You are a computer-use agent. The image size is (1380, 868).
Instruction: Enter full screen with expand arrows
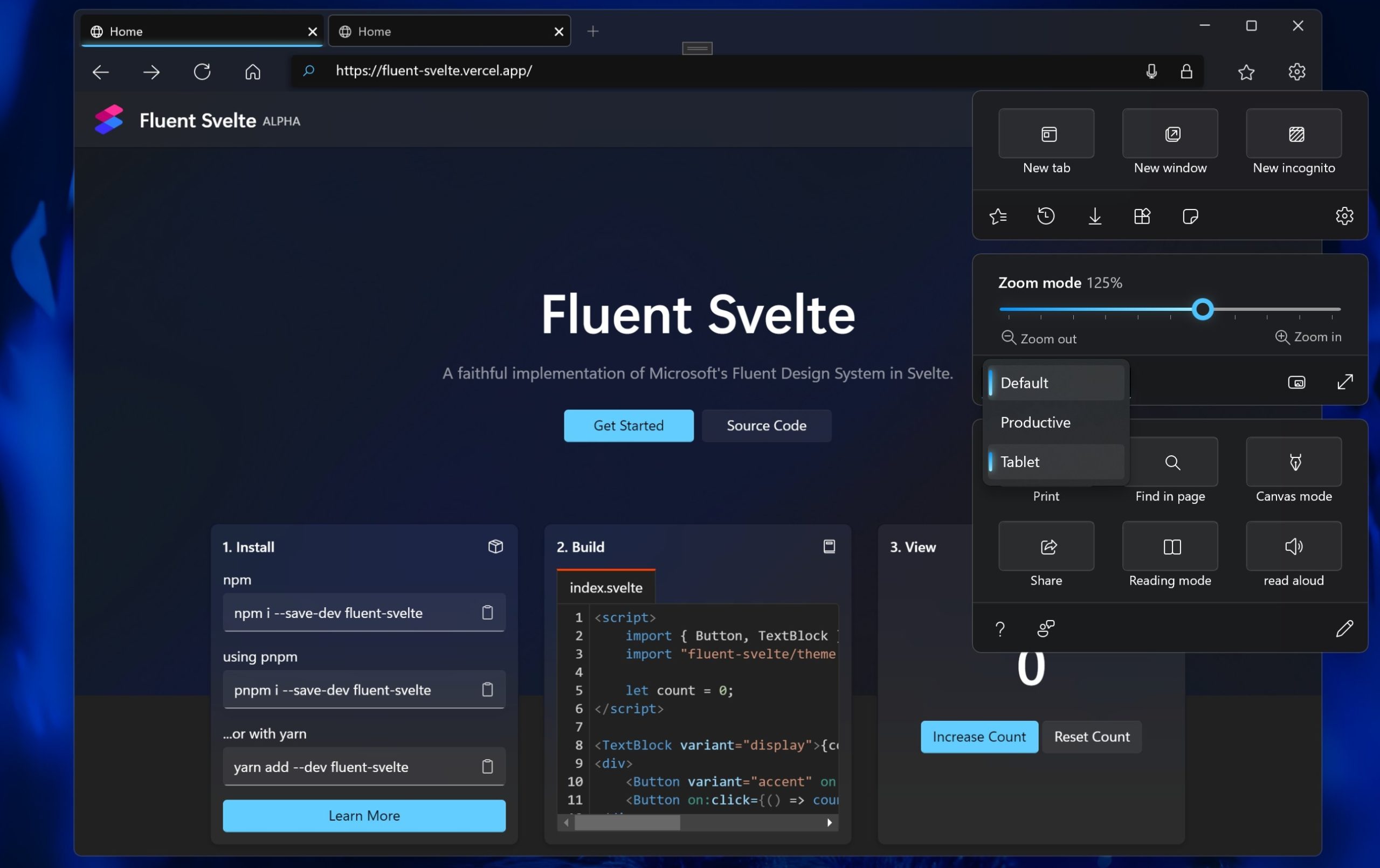[1345, 382]
